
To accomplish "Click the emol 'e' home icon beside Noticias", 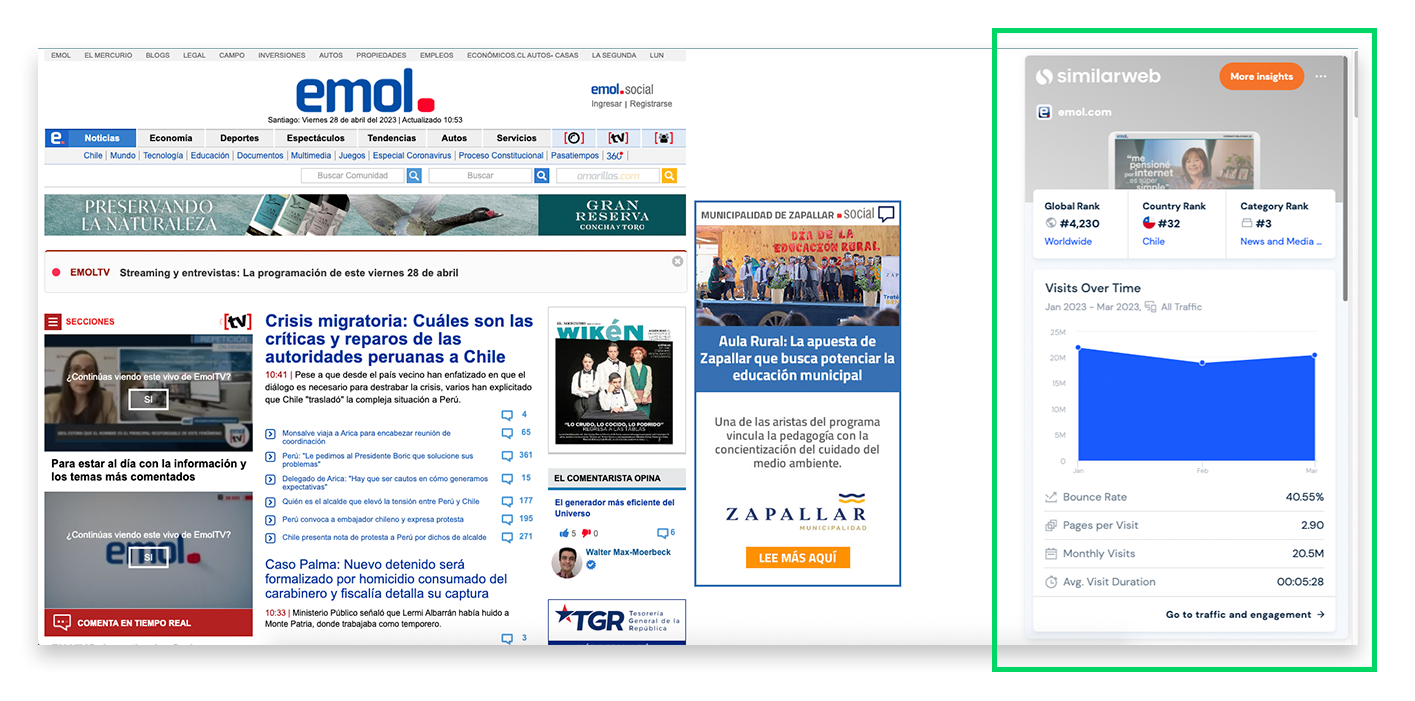I will coord(57,138).
